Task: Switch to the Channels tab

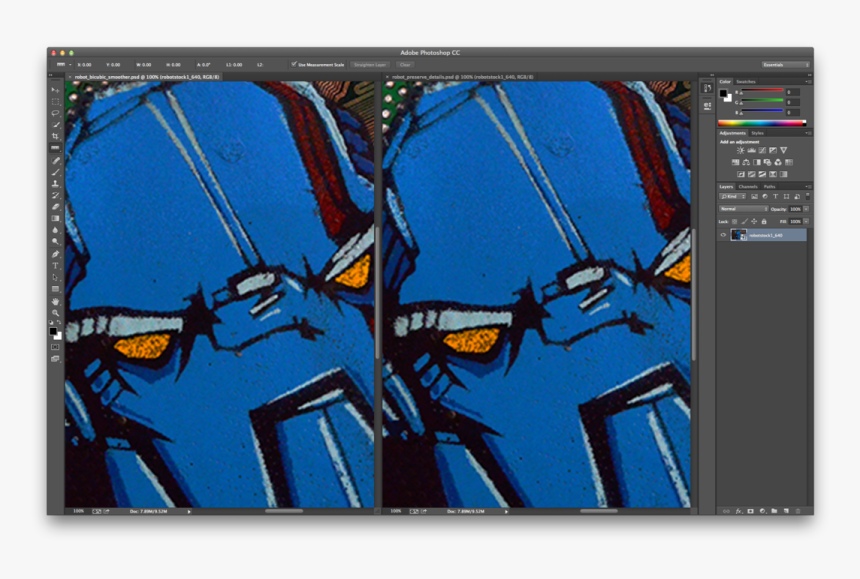Action: pyautogui.click(x=747, y=186)
